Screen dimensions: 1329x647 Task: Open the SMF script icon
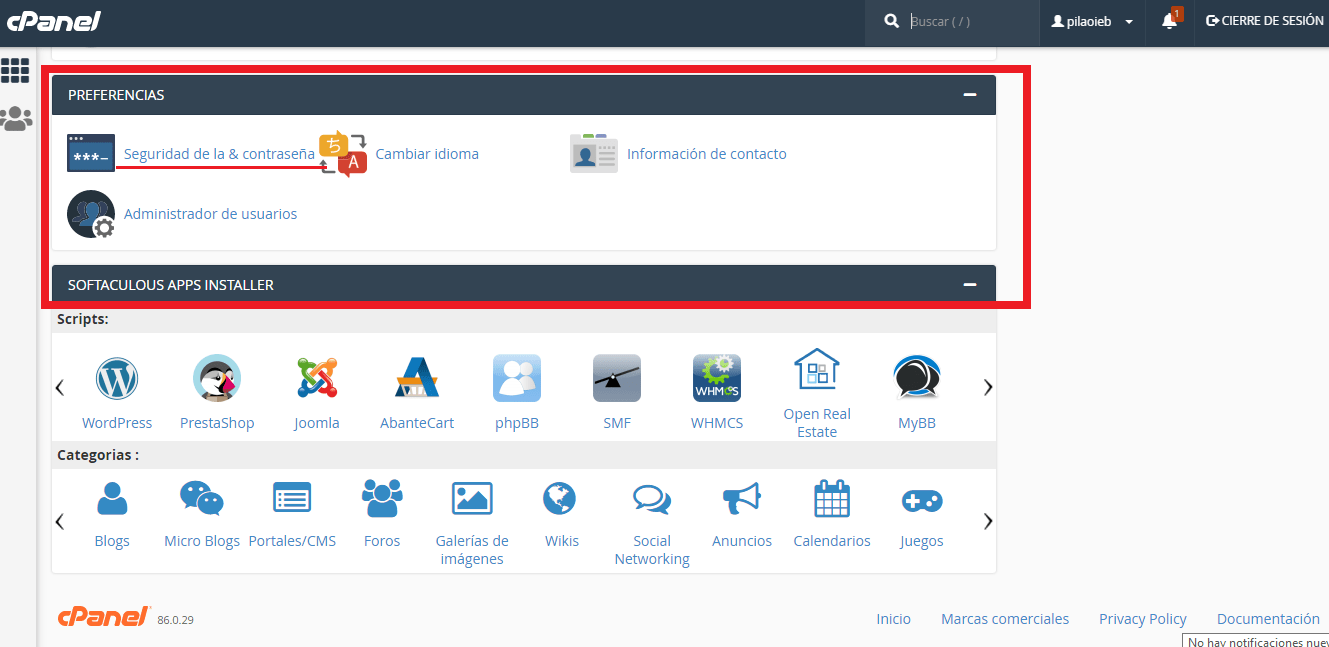click(x=617, y=379)
